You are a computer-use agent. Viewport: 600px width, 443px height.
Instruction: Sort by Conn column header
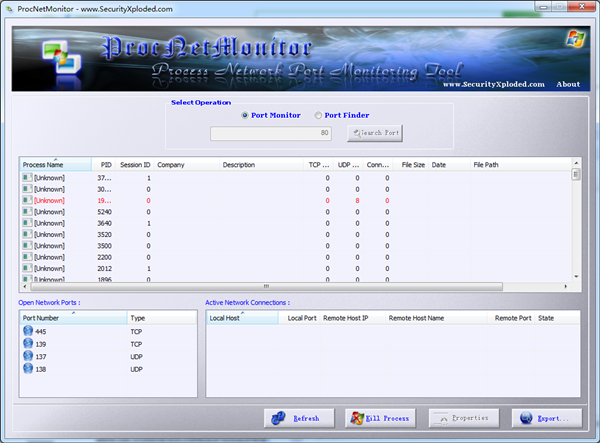point(378,164)
